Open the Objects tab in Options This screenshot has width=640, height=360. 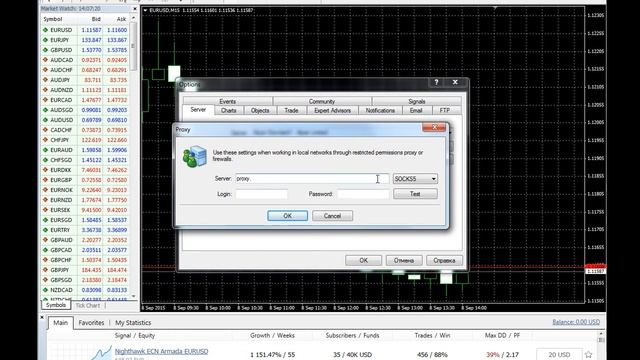260,111
